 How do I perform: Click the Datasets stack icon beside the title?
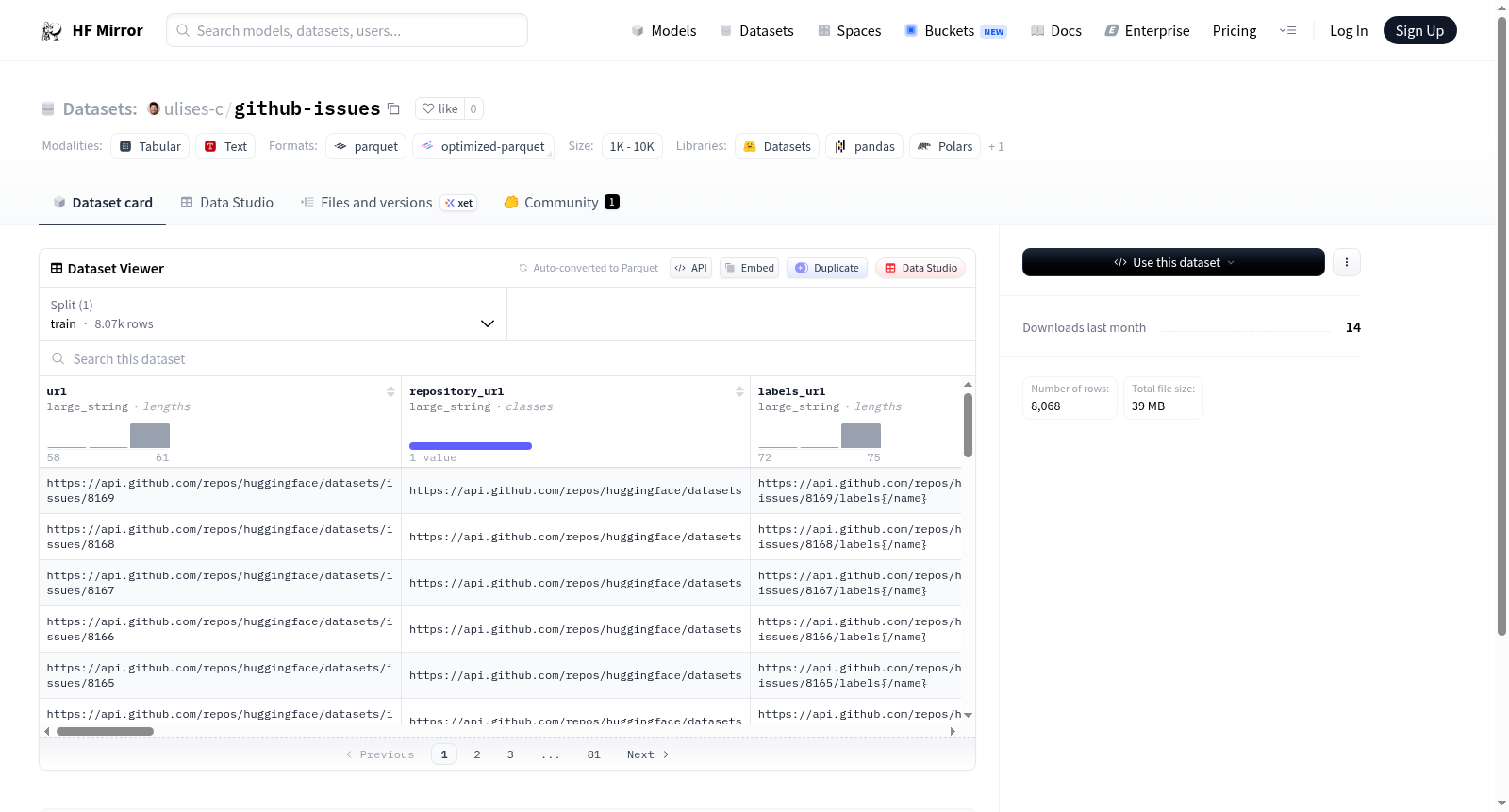(x=48, y=109)
